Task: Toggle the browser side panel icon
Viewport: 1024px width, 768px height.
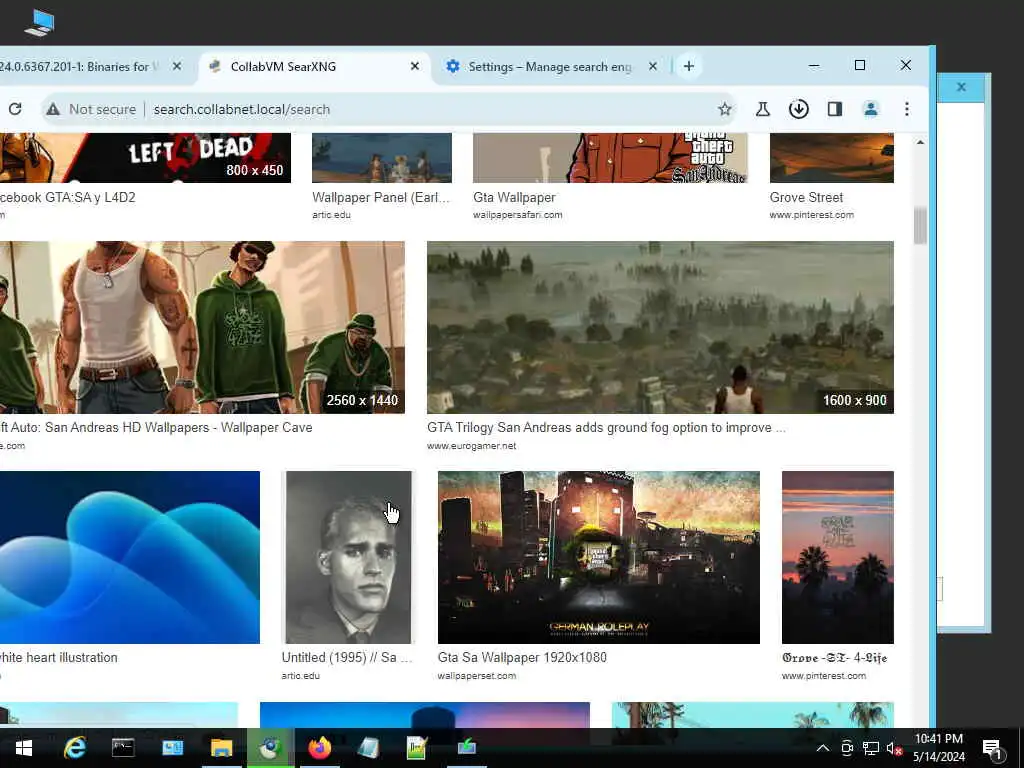Action: (x=835, y=109)
